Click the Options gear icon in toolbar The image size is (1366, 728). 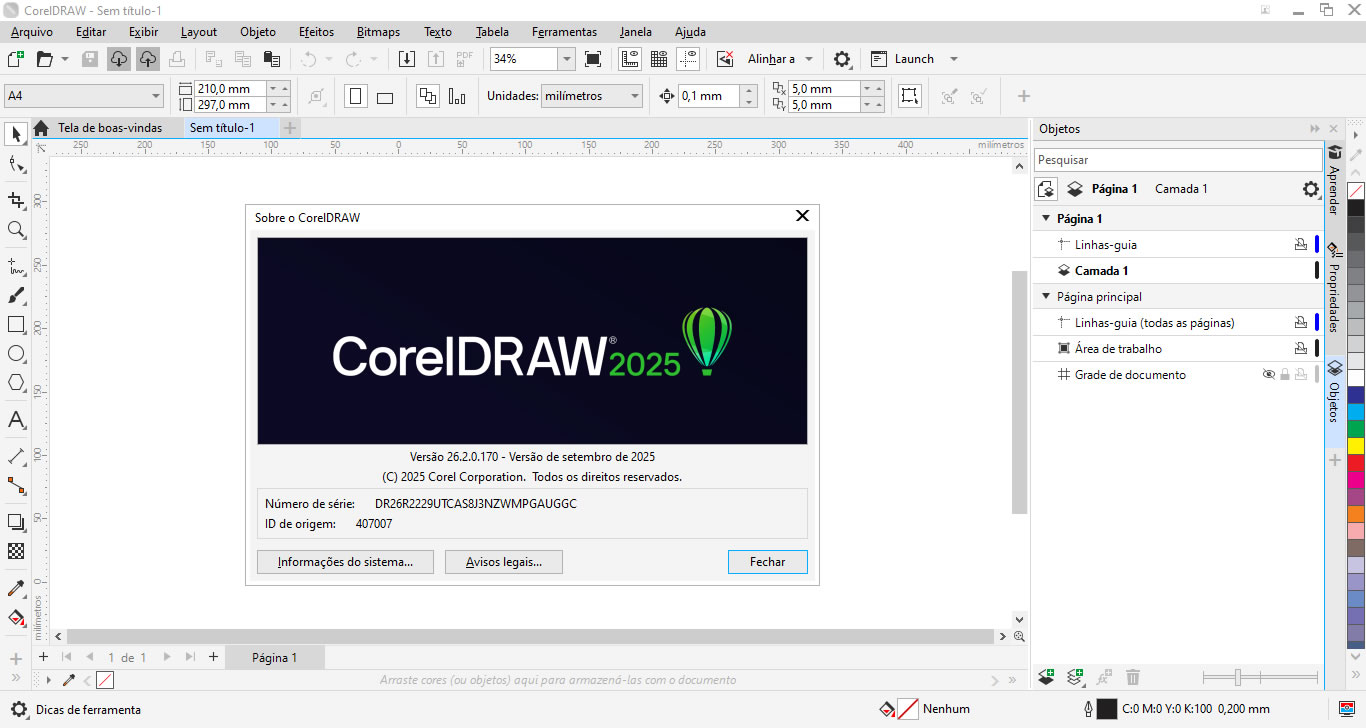click(842, 59)
